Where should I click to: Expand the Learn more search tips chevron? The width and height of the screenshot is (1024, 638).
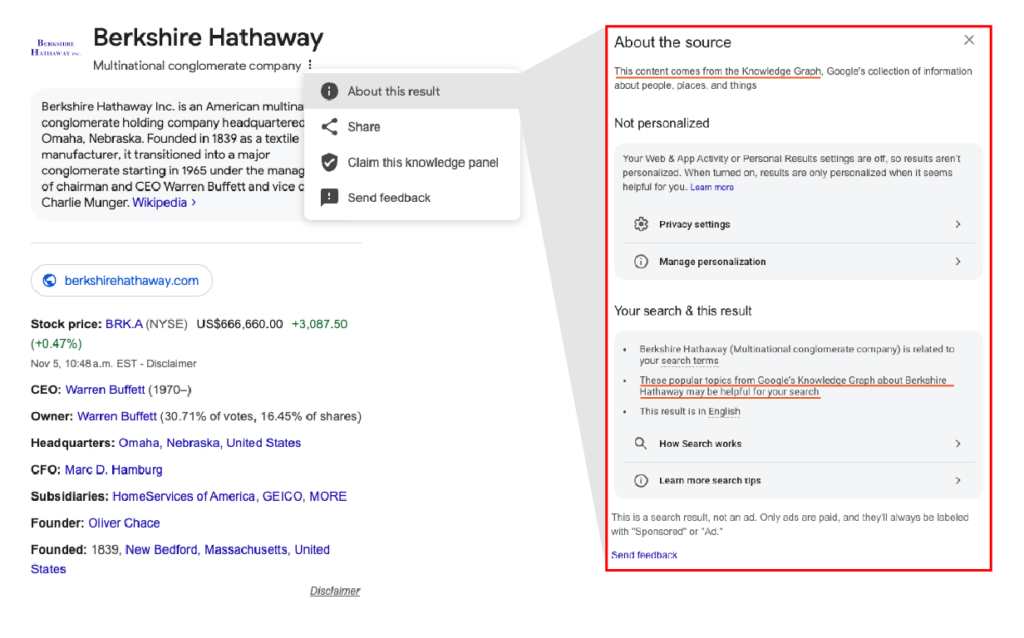(x=958, y=481)
